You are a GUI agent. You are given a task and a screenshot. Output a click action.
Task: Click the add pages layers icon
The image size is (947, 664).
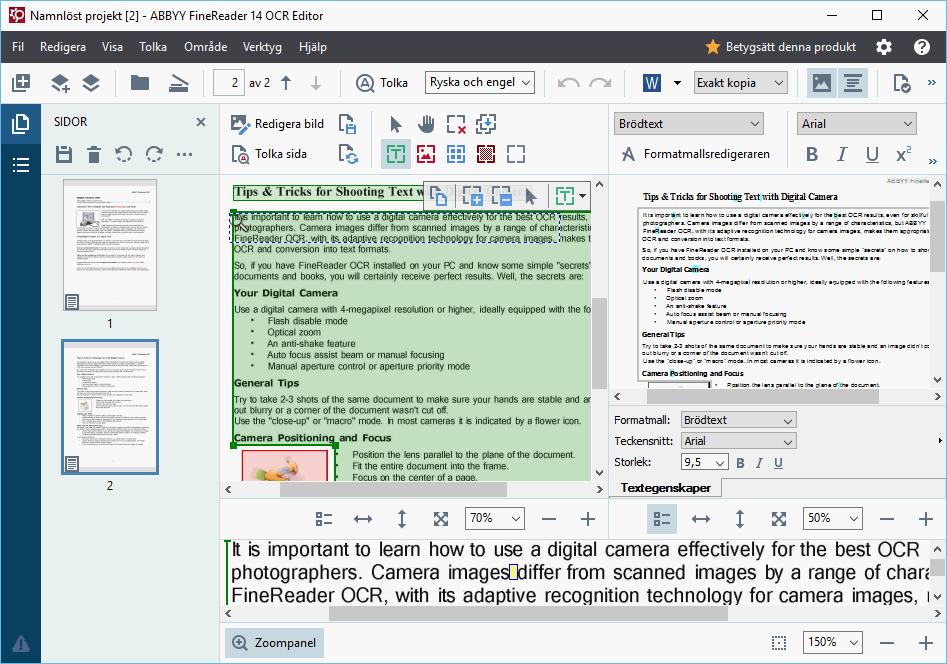tap(60, 83)
